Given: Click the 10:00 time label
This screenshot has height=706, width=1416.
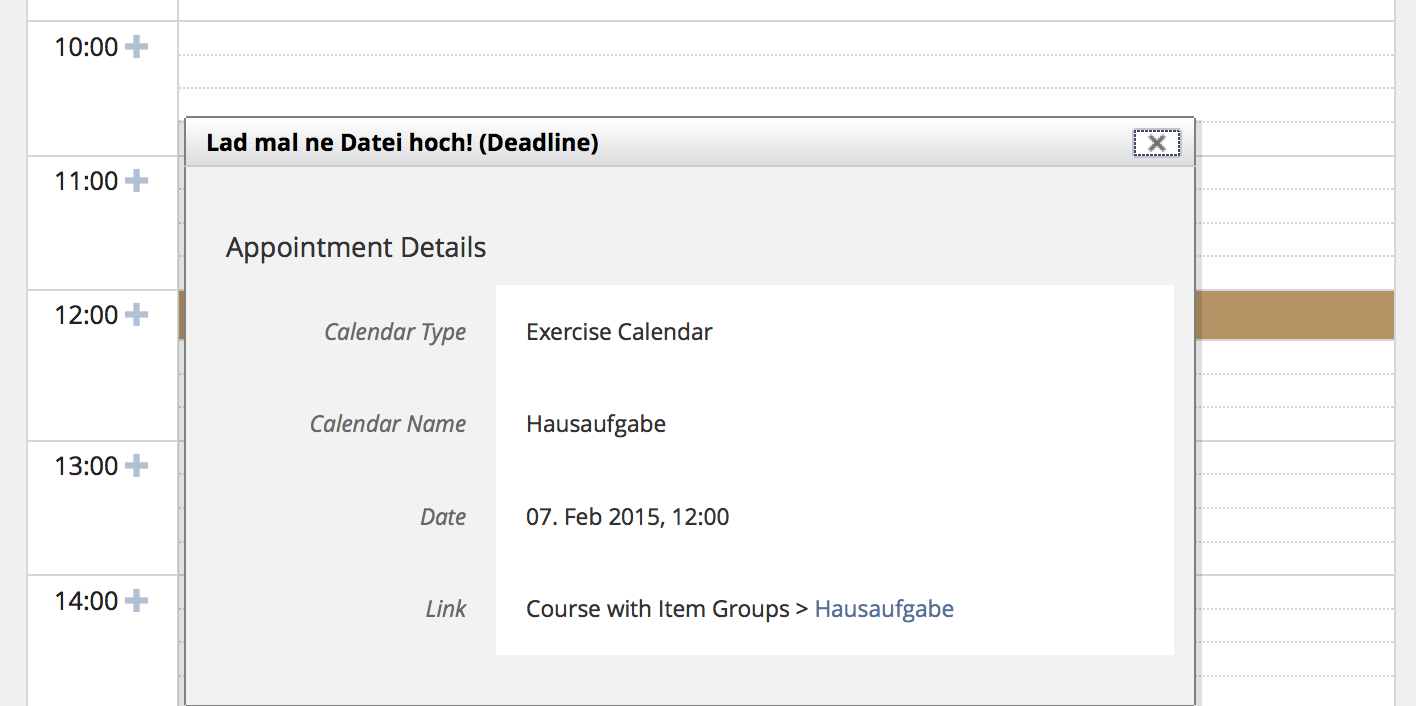Looking at the screenshot, I should coord(86,47).
